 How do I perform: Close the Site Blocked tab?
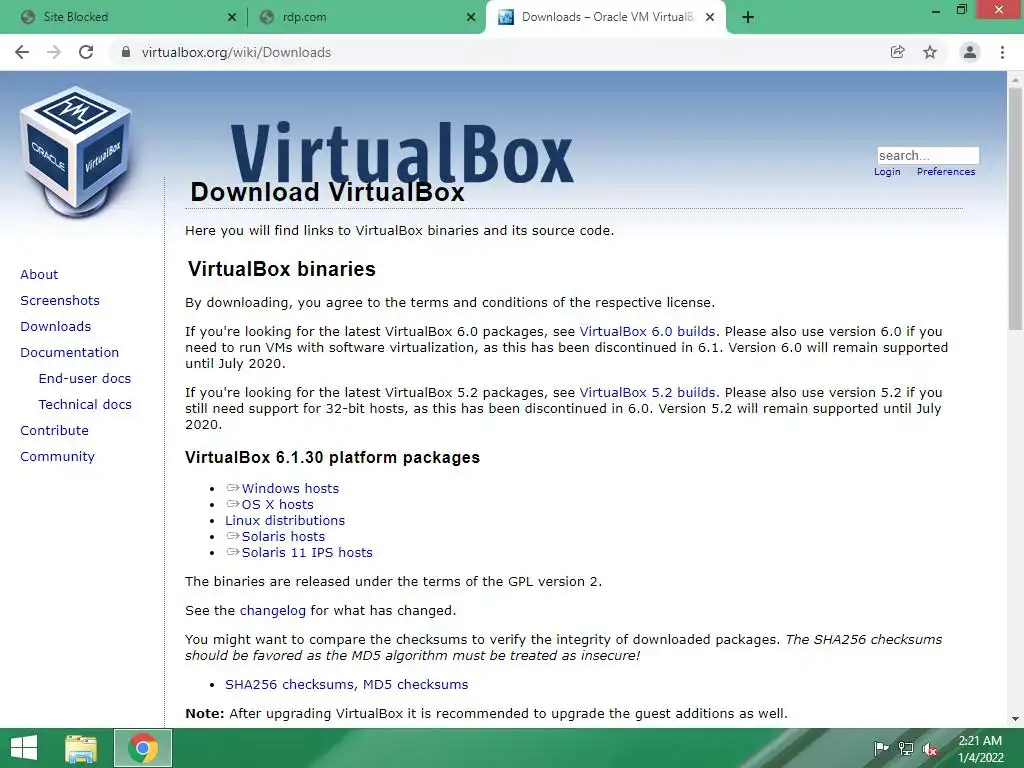click(x=232, y=18)
